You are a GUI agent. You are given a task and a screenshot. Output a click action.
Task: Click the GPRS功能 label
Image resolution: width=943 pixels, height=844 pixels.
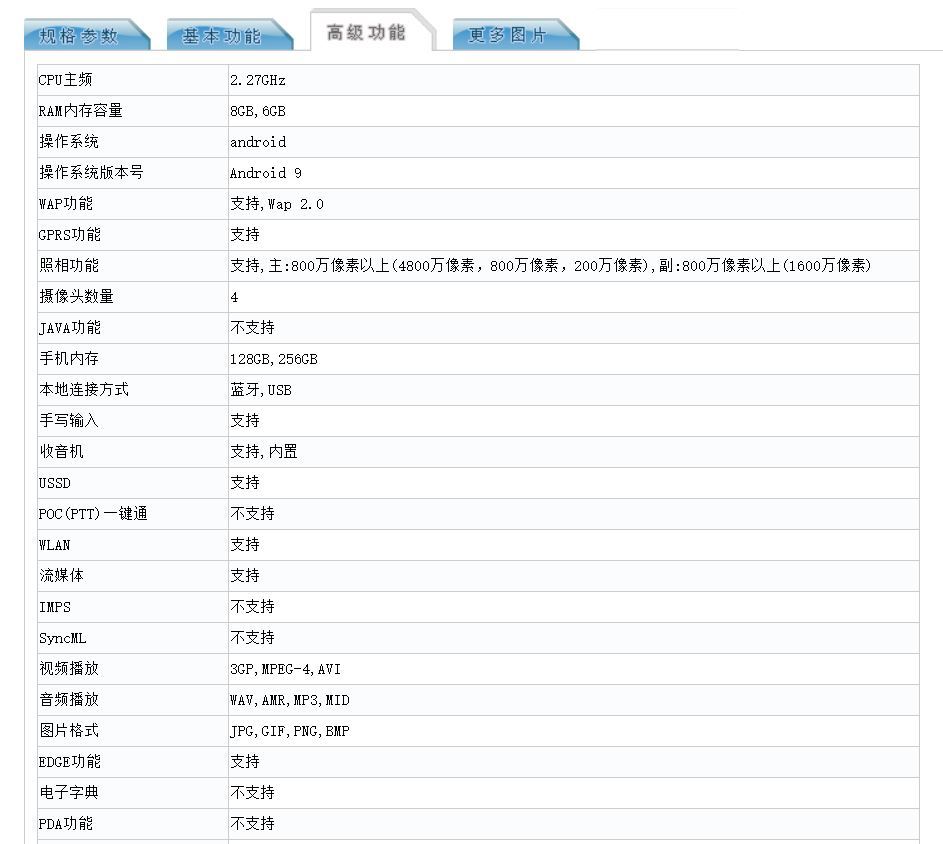pyautogui.click(x=69, y=235)
